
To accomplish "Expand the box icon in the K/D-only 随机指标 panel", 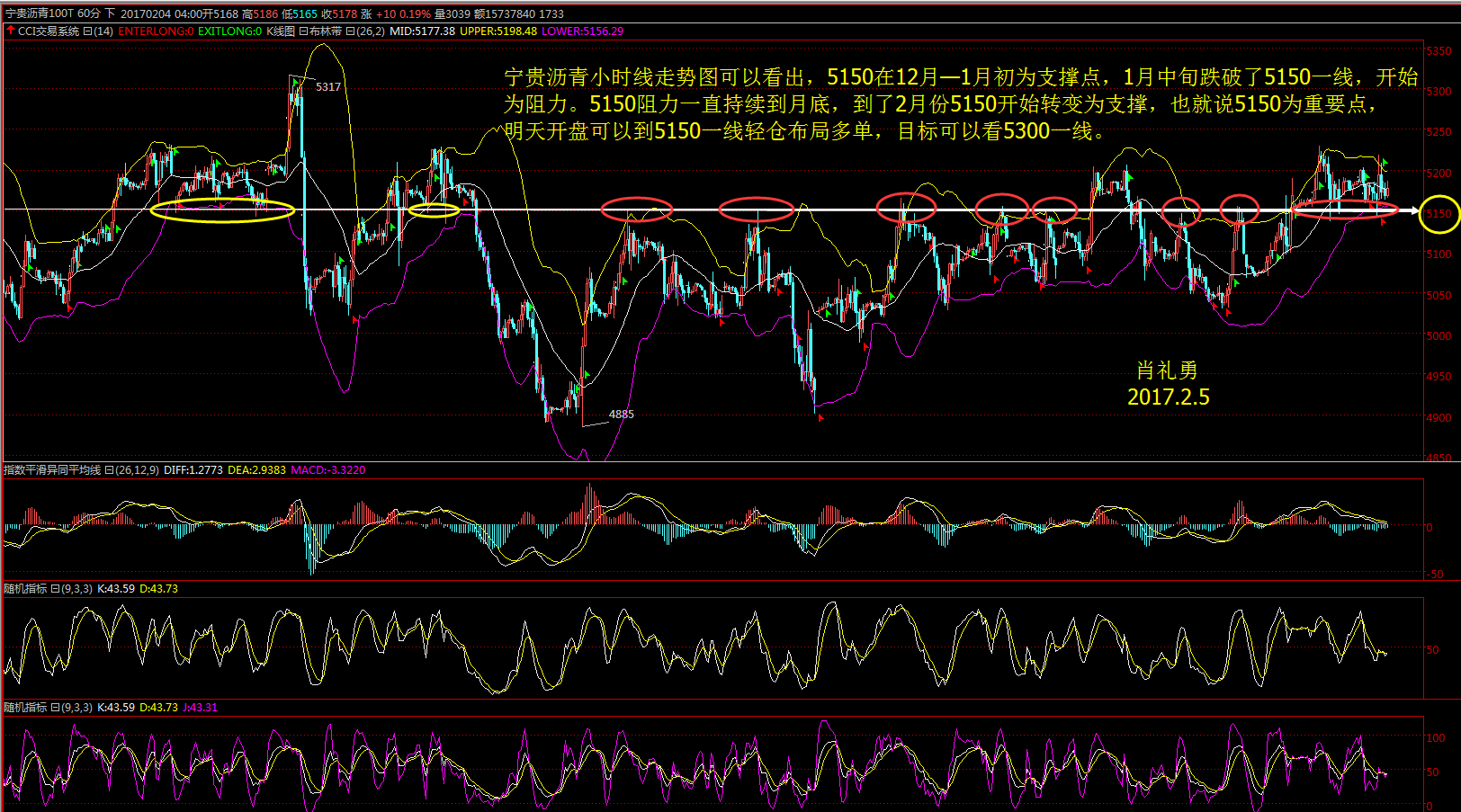I will click(55, 589).
